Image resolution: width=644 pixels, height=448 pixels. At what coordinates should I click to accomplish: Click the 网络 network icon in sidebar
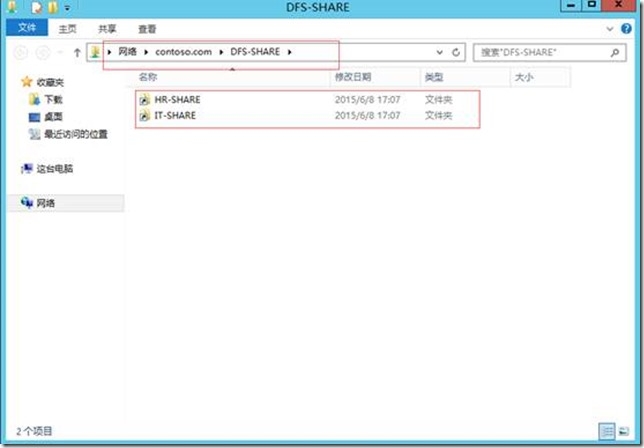pyautogui.click(x=27, y=202)
